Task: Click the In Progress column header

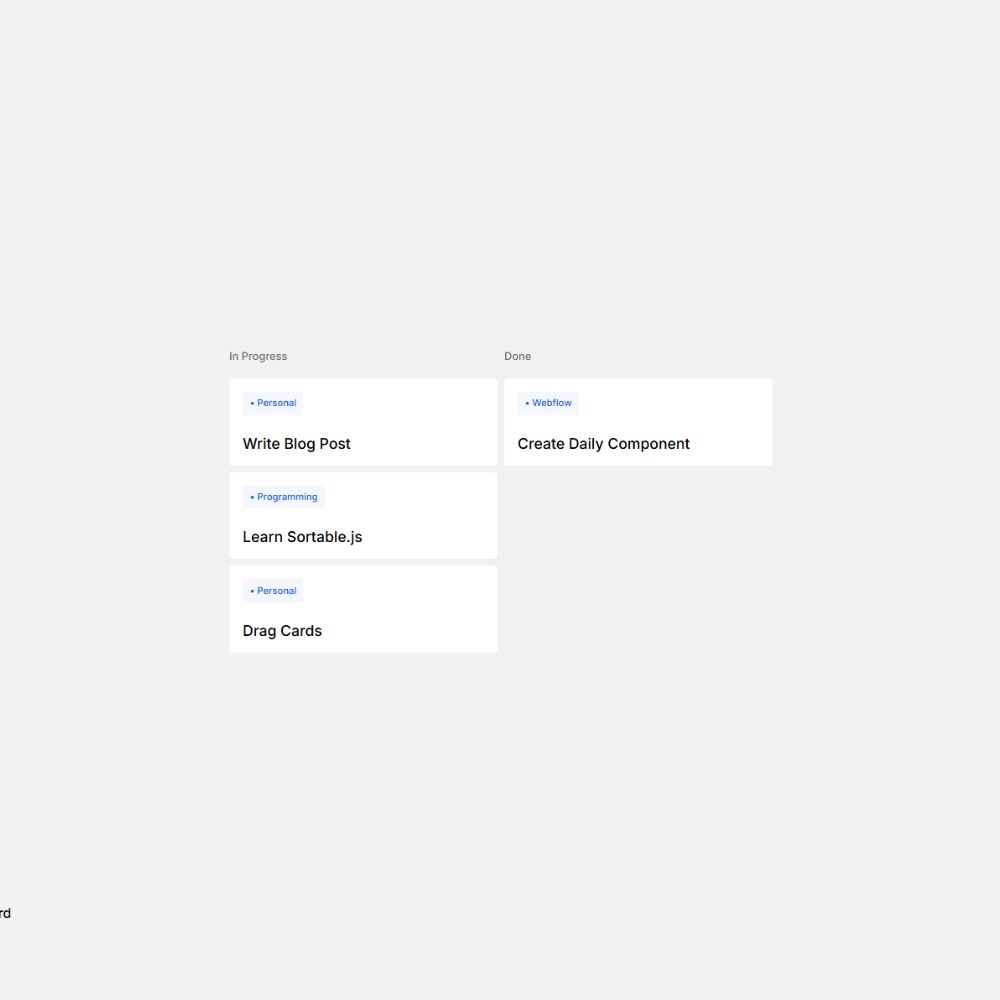Action: (258, 356)
